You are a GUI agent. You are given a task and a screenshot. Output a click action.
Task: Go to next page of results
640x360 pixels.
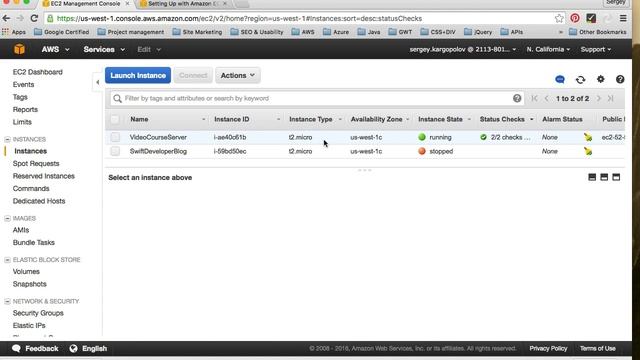coord(599,98)
